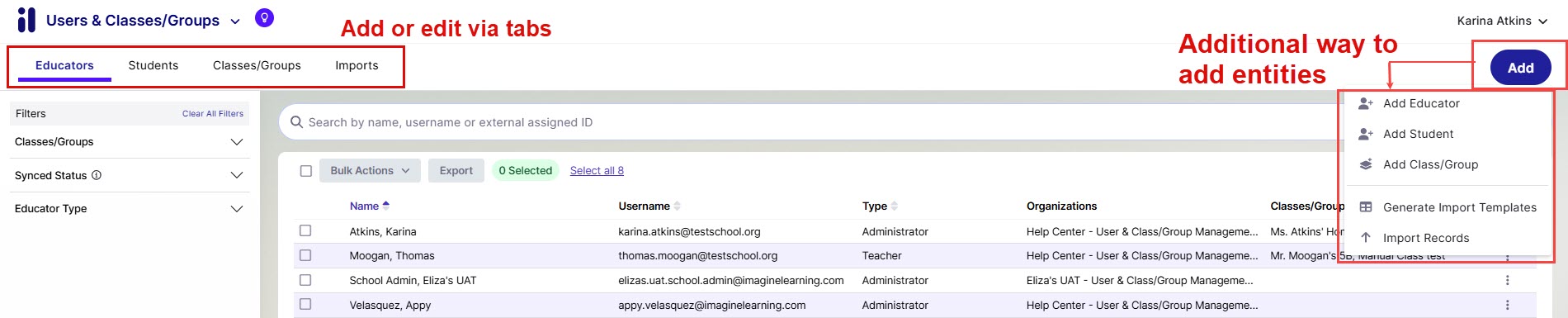The width and height of the screenshot is (1568, 318).
Task: Click the Add Student person icon
Action: pyautogui.click(x=1366, y=134)
